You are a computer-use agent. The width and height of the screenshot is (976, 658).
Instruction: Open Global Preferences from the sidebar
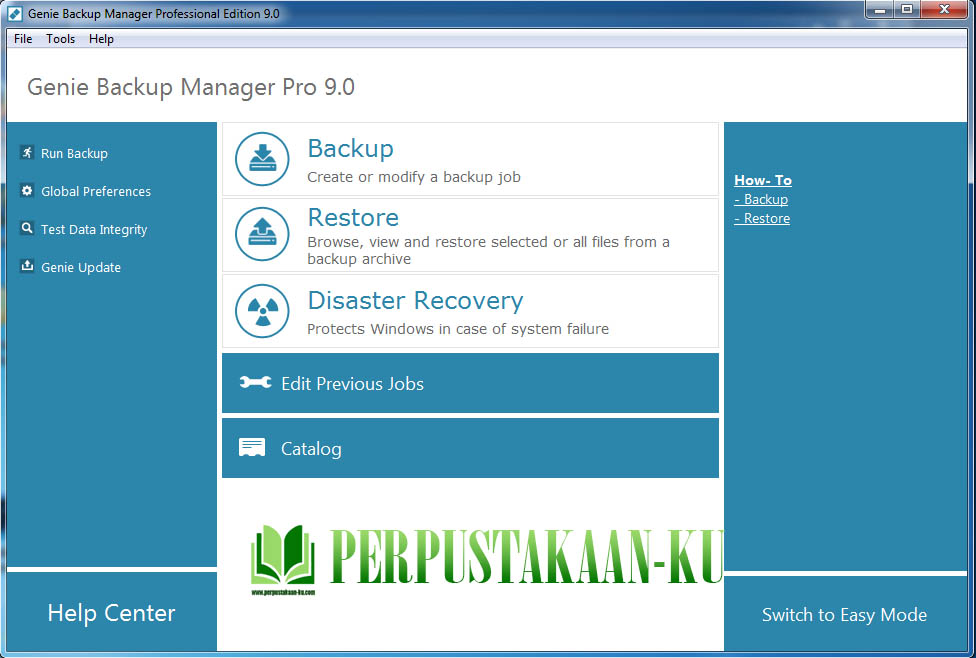(96, 192)
